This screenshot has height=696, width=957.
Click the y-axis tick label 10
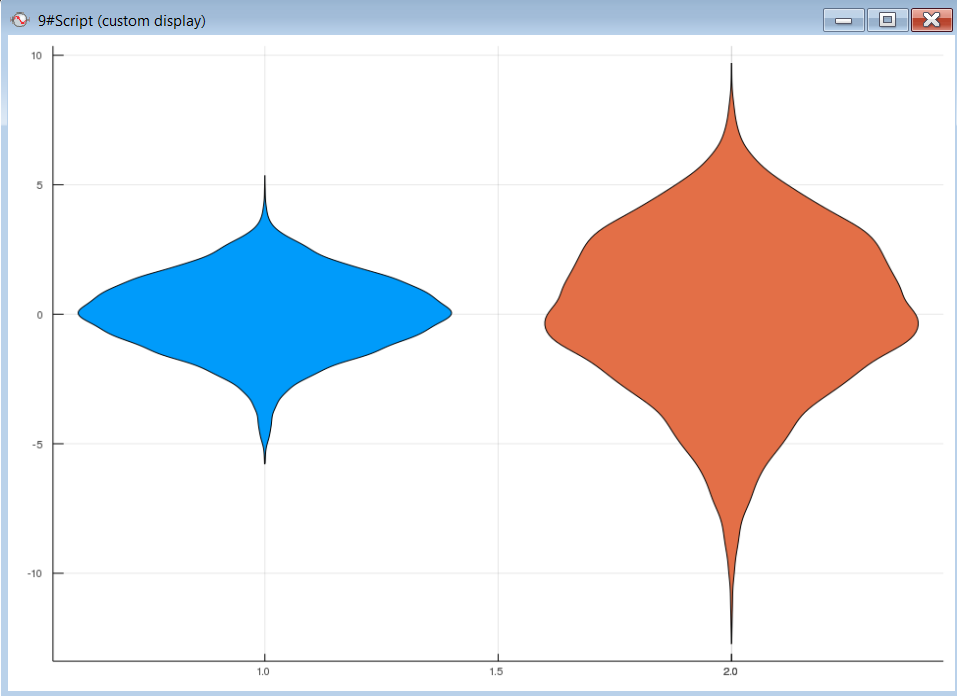tap(36, 56)
